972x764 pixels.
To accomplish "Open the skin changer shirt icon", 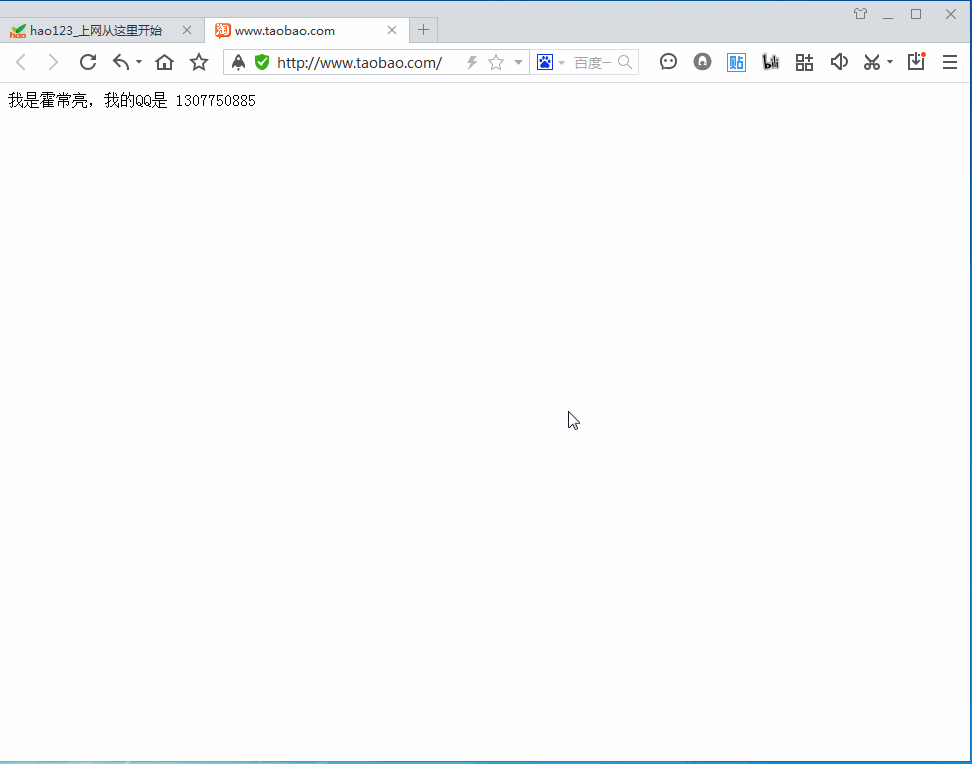I will (860, 14).
